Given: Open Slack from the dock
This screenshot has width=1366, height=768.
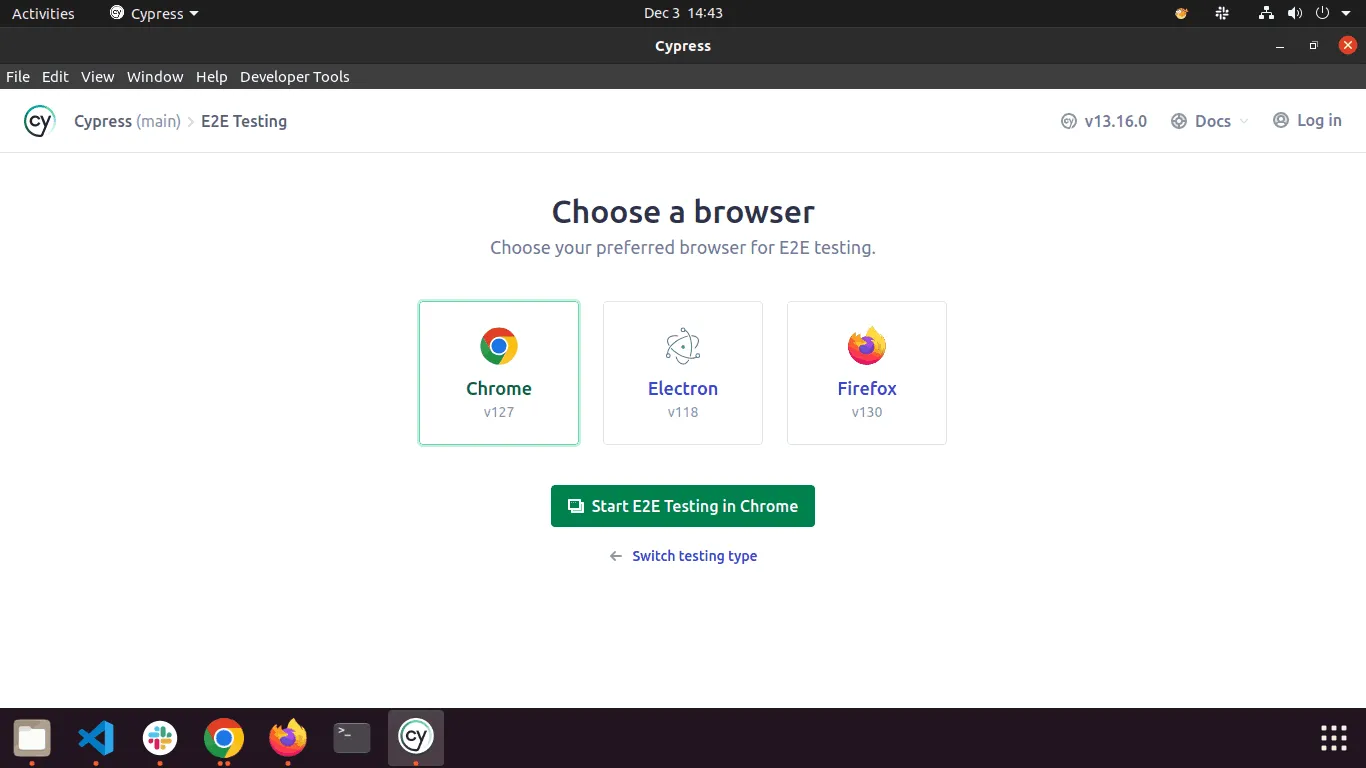Looking at the screenshot, I should (160, 738).
